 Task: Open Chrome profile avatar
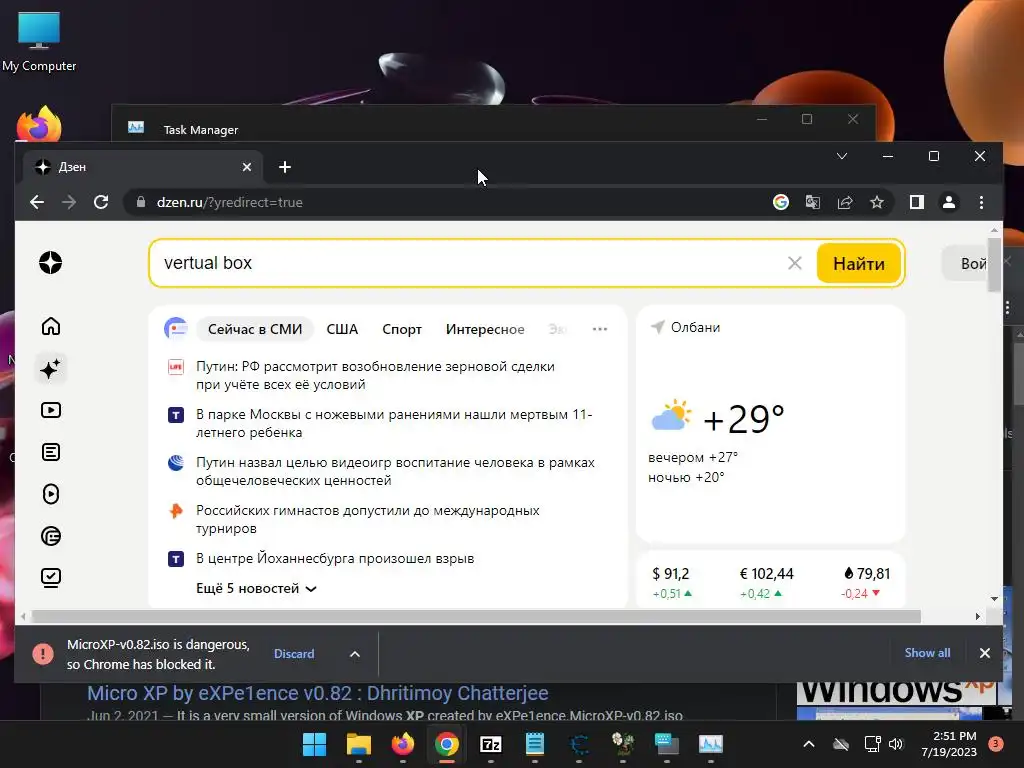pos(949,202)
